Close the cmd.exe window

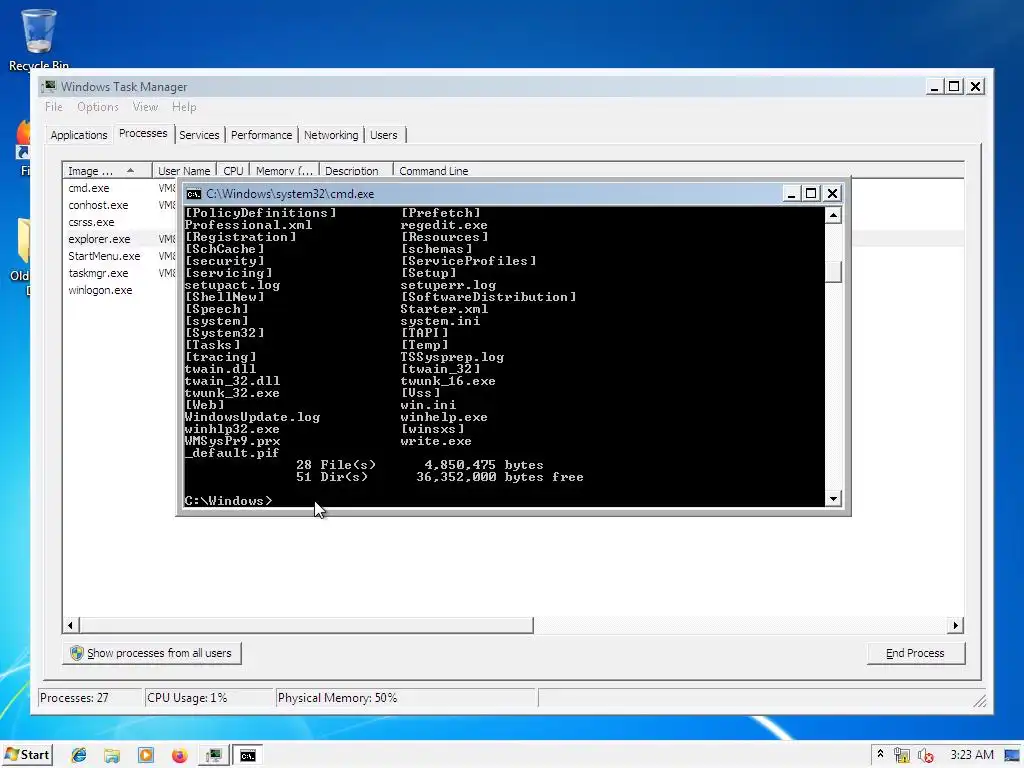point(832,194)
